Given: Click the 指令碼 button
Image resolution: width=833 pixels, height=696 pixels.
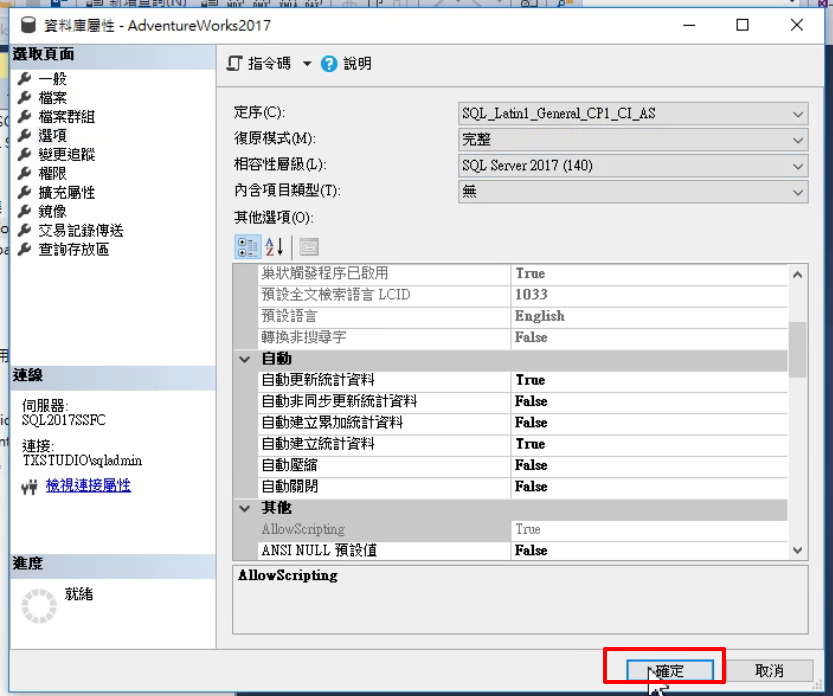Looking at the screenshot, I should pyautogui.click(x=269, y=64).
